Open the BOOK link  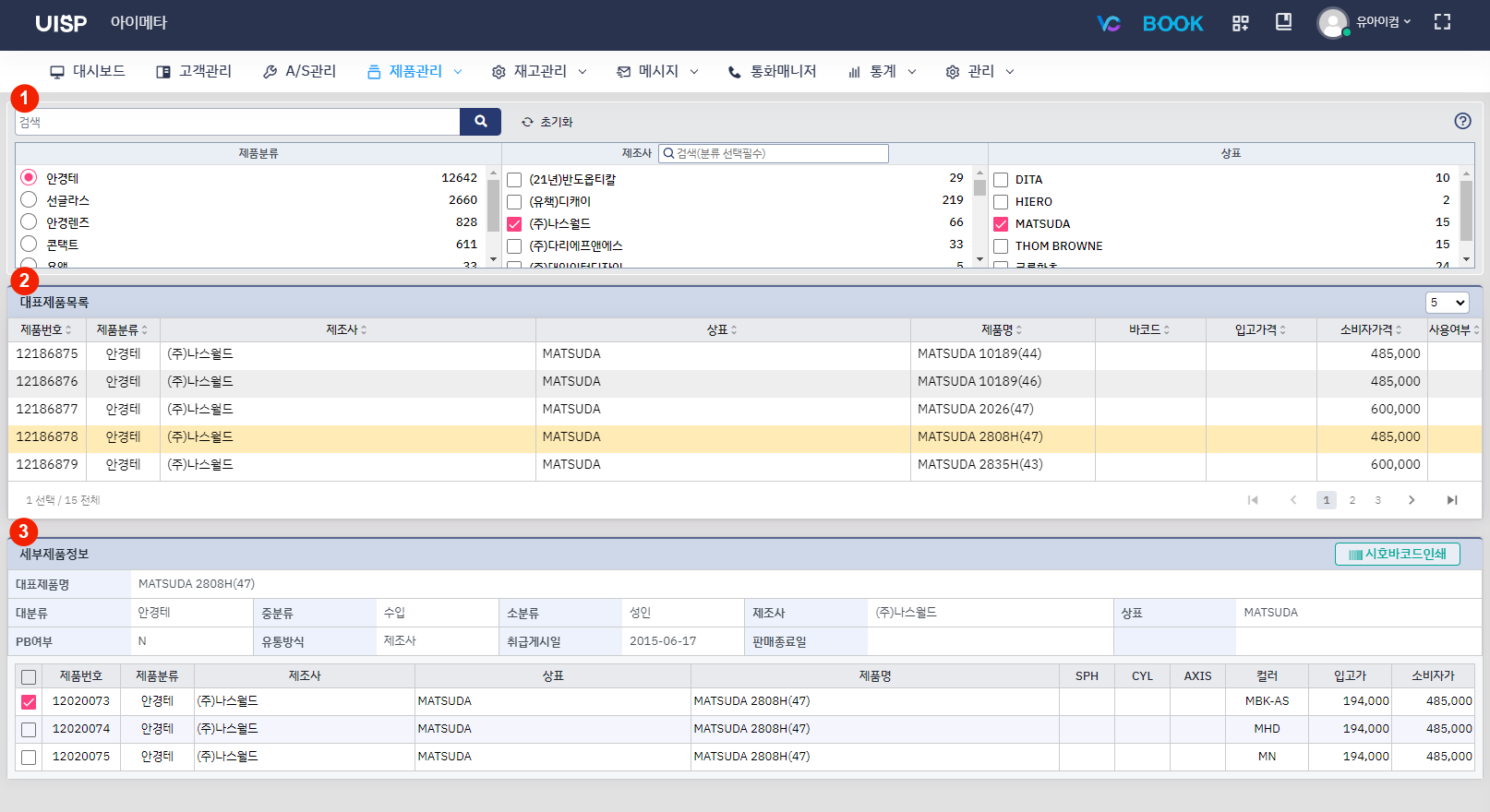(x=1172, y=23)
